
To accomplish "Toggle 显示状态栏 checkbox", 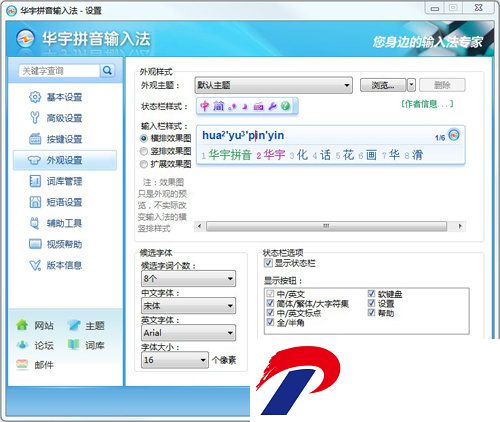I will (x=268, y=263).
